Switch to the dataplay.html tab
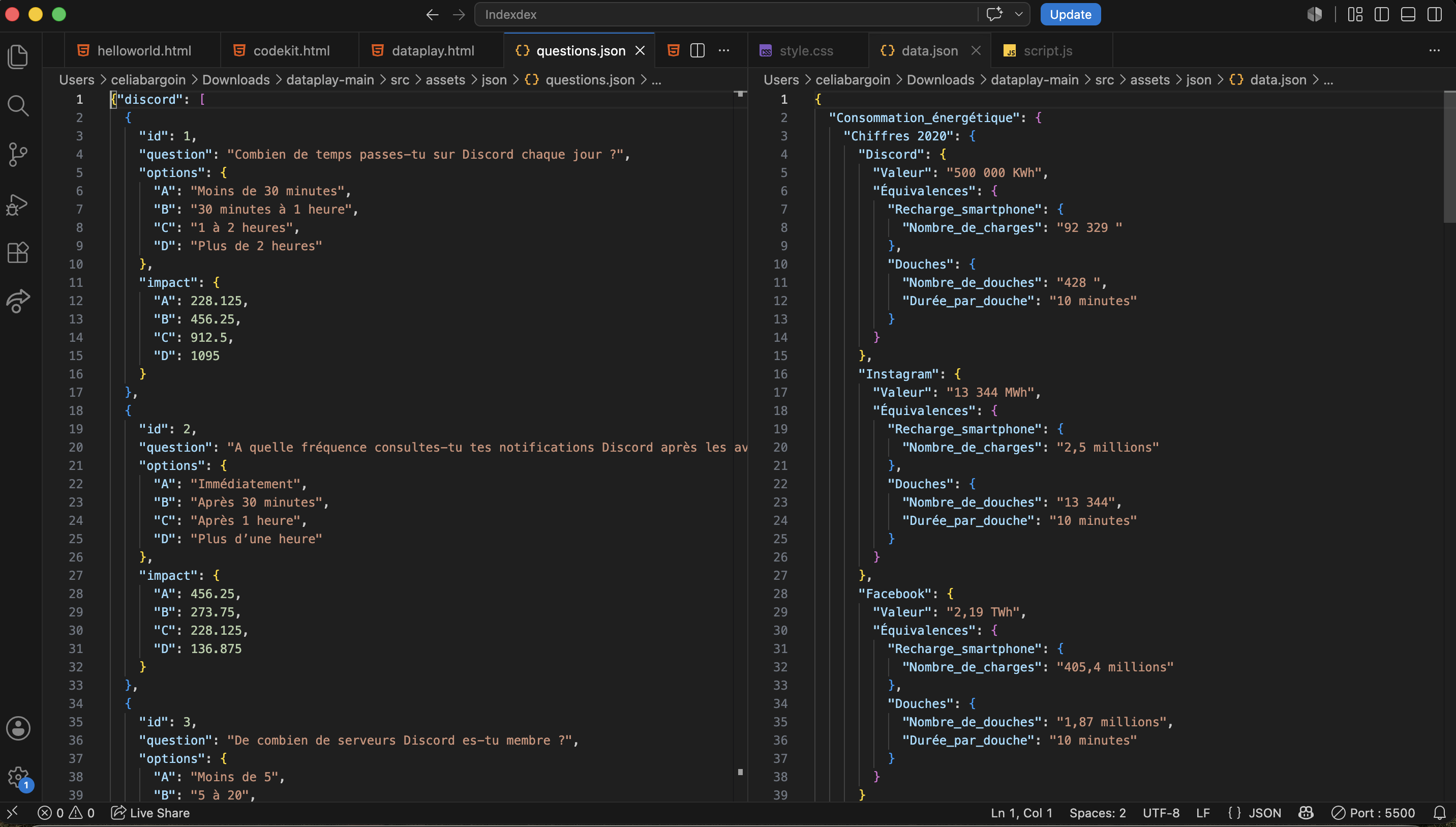This screenshot has height=827, width=1456. pos(431,50)
